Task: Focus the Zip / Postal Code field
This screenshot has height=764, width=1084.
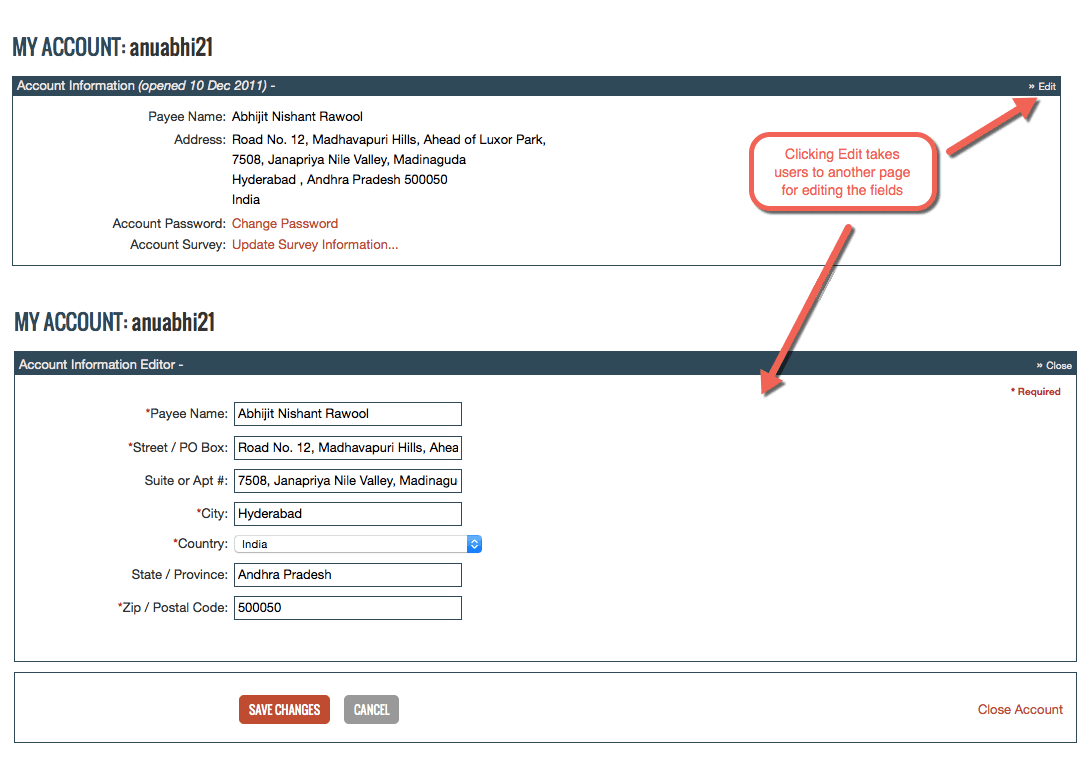Action: point(348,608)
